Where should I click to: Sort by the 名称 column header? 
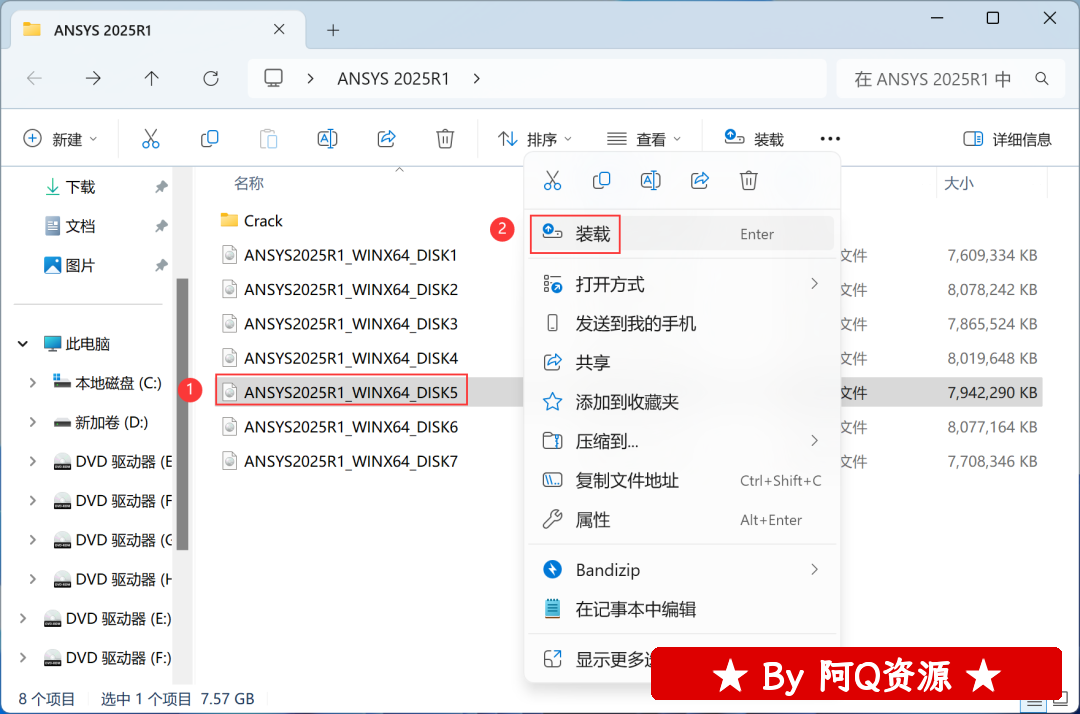[x=249, y=183]
